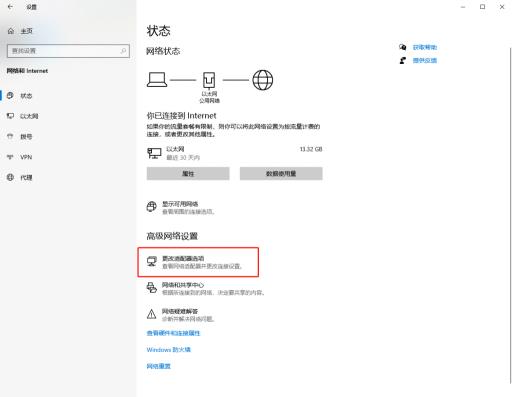Open 显示可用网络 option

[181, 207]
